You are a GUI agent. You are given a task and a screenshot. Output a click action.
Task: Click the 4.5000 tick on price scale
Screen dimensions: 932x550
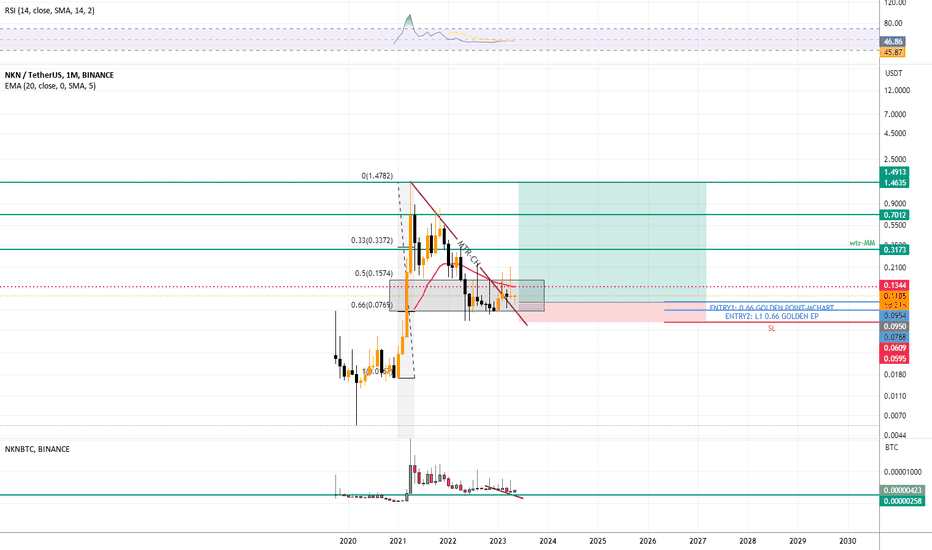point(897,133)
